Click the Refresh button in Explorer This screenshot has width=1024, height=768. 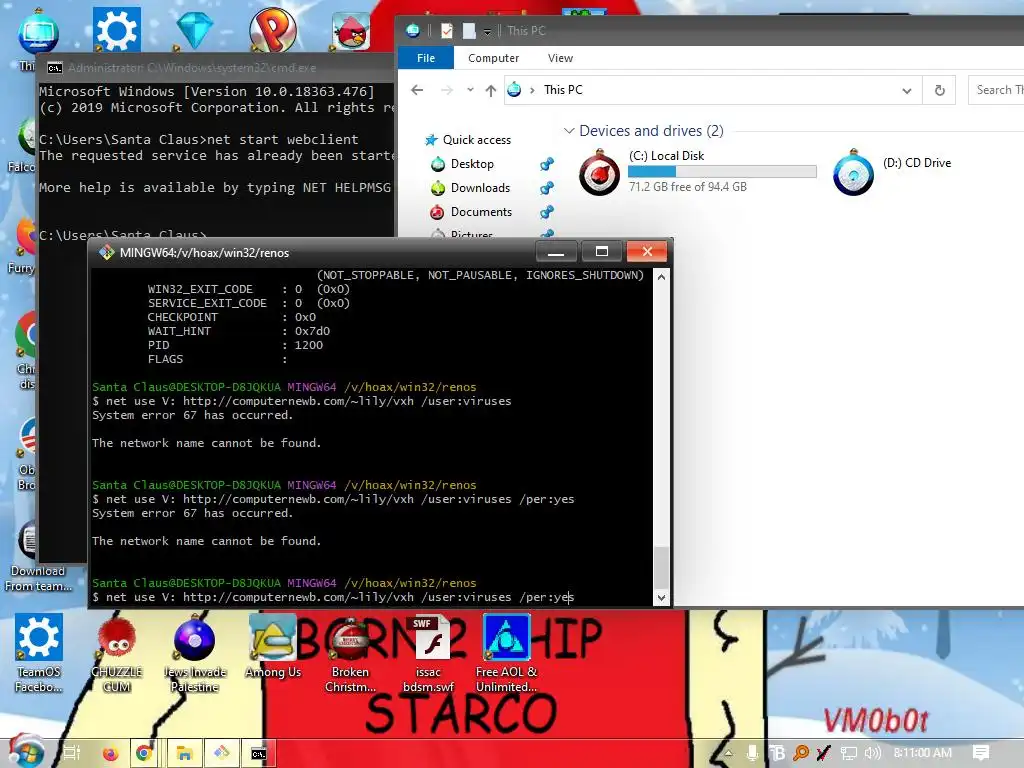(939, 90)
